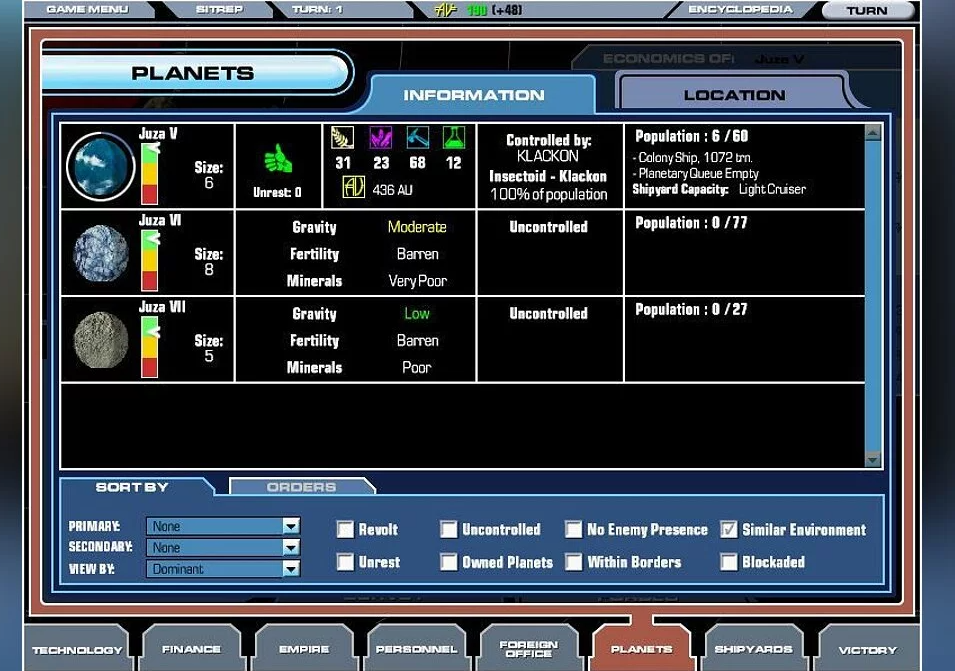Expand the Secondary sort dropdown
The height and width of the screenshot is (671, 955).
click(x=290, y=547)
